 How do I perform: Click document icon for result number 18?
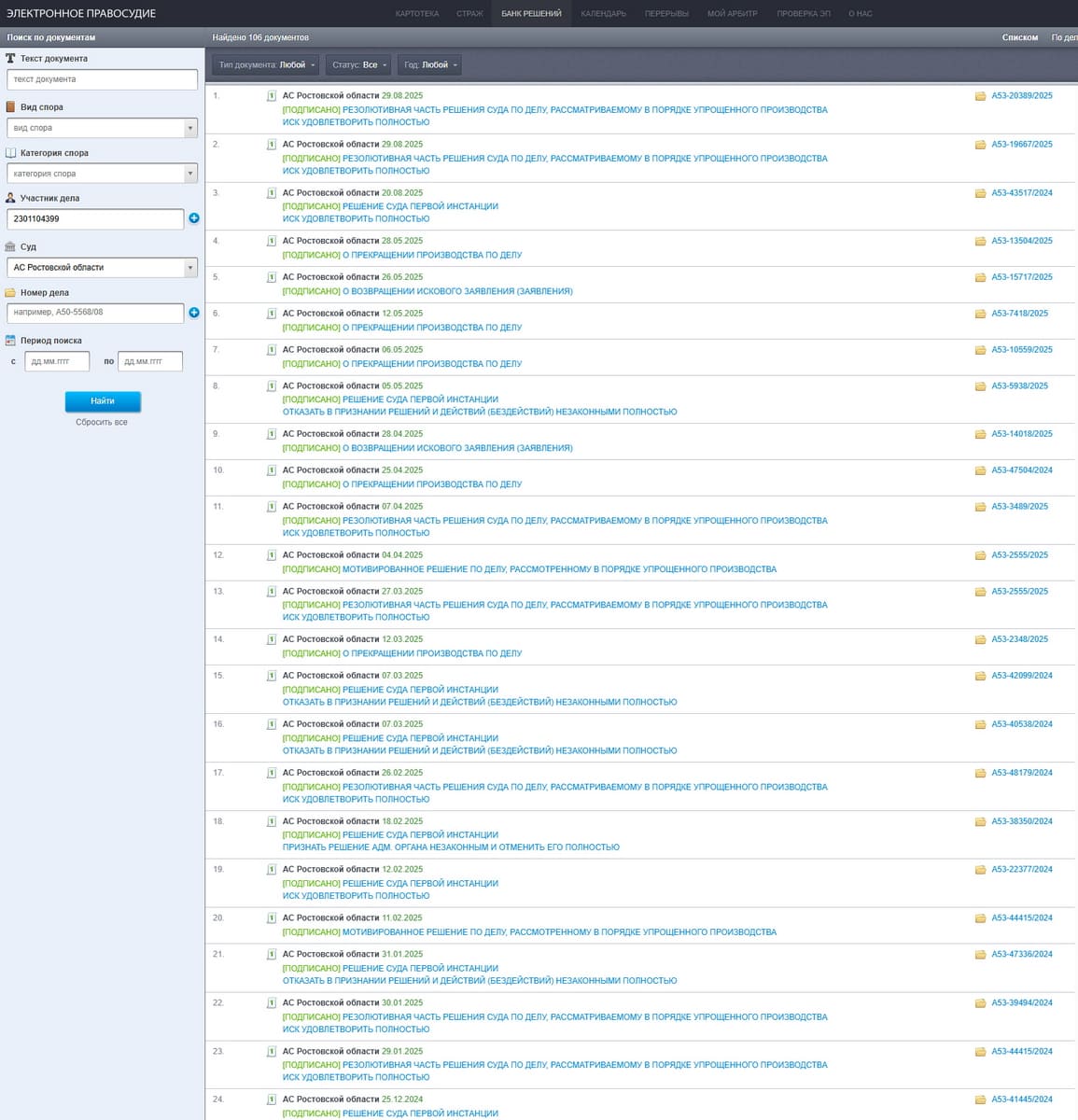point(272,822)
